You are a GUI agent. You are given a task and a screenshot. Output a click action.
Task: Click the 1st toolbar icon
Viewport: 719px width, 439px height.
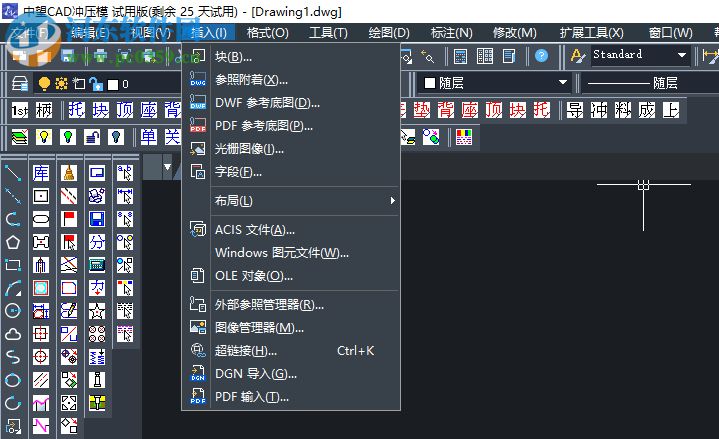point(20,110)
